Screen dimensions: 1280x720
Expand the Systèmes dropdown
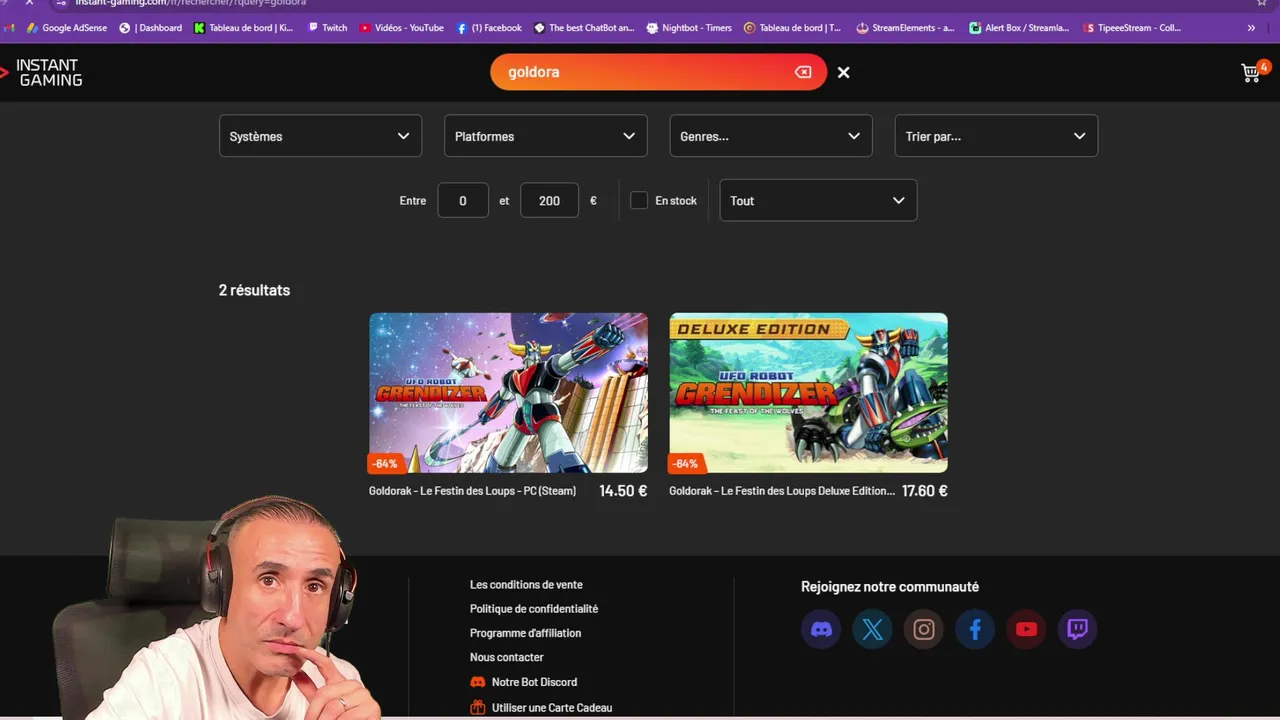(320, 136)
